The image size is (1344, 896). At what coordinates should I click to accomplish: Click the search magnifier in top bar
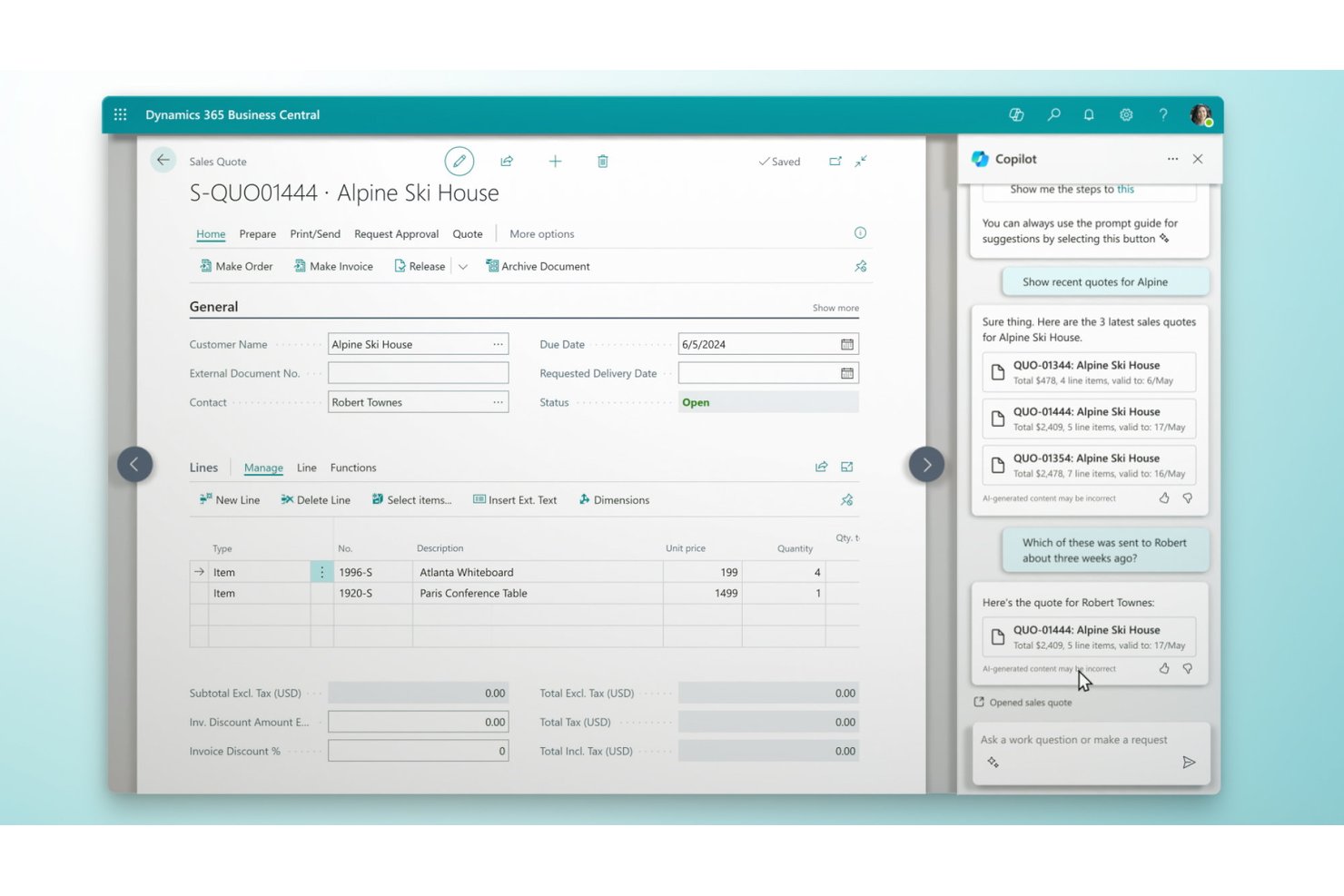1053,114
